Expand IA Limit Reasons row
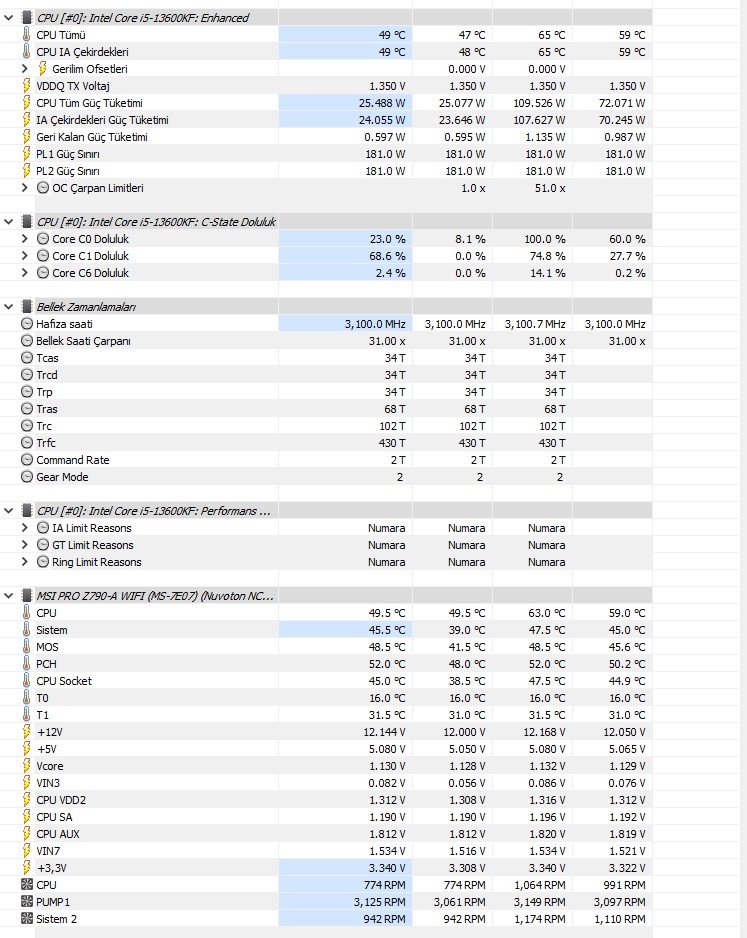Screen dimensions: 747x938 click(x=25, y=528)
